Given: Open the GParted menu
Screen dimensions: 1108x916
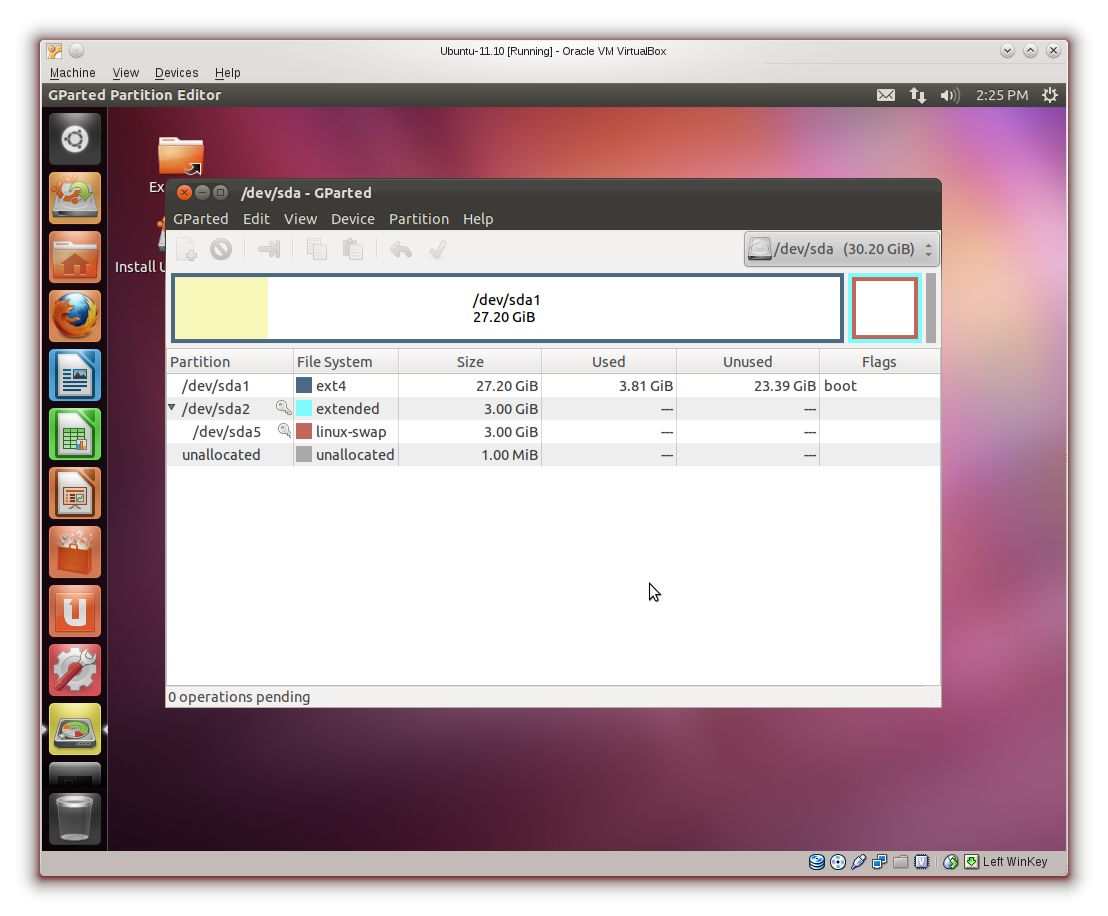Looking at the screenshot, I should tap(201, 219).
